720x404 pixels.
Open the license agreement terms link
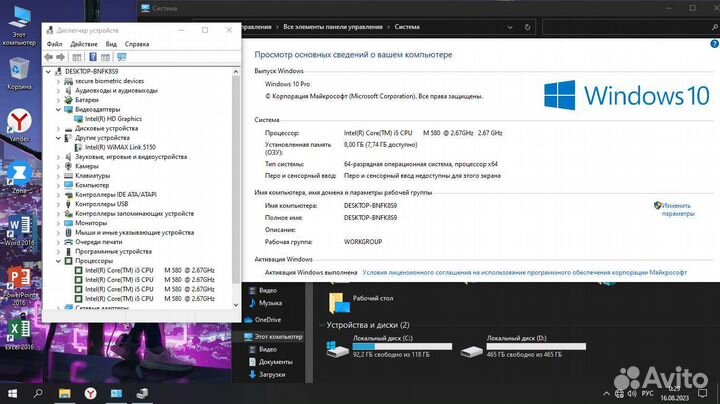(524, 273)
